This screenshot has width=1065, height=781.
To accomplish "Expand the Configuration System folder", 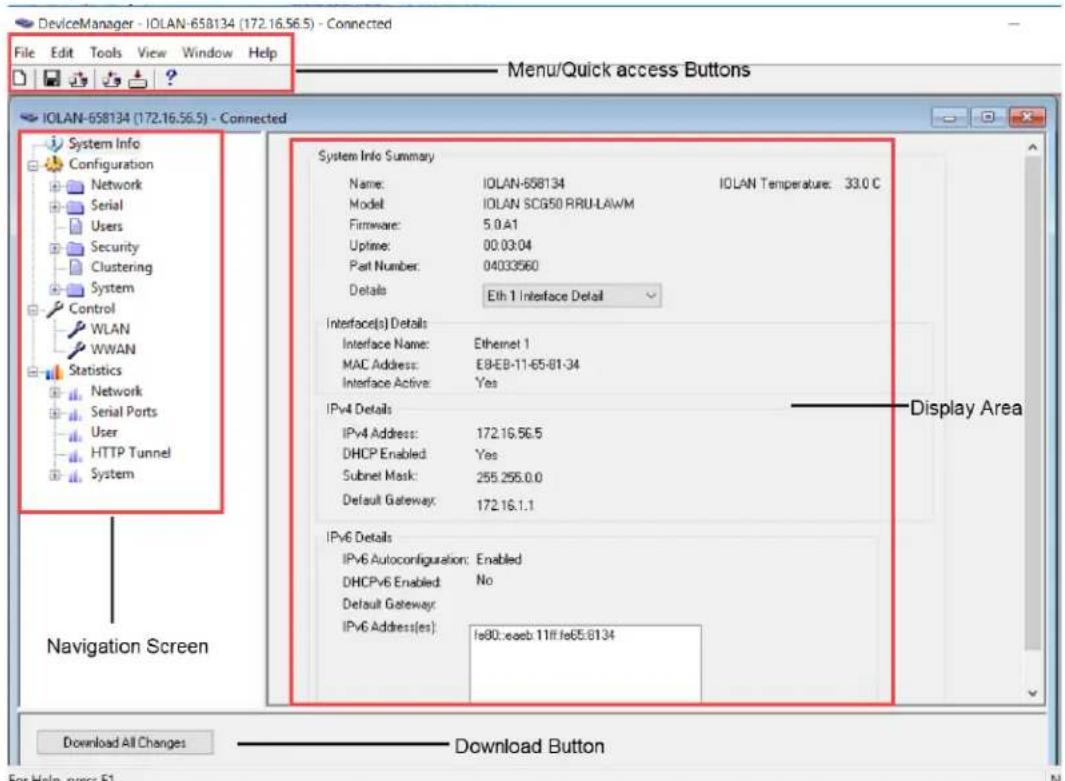I will click(55, 289).
